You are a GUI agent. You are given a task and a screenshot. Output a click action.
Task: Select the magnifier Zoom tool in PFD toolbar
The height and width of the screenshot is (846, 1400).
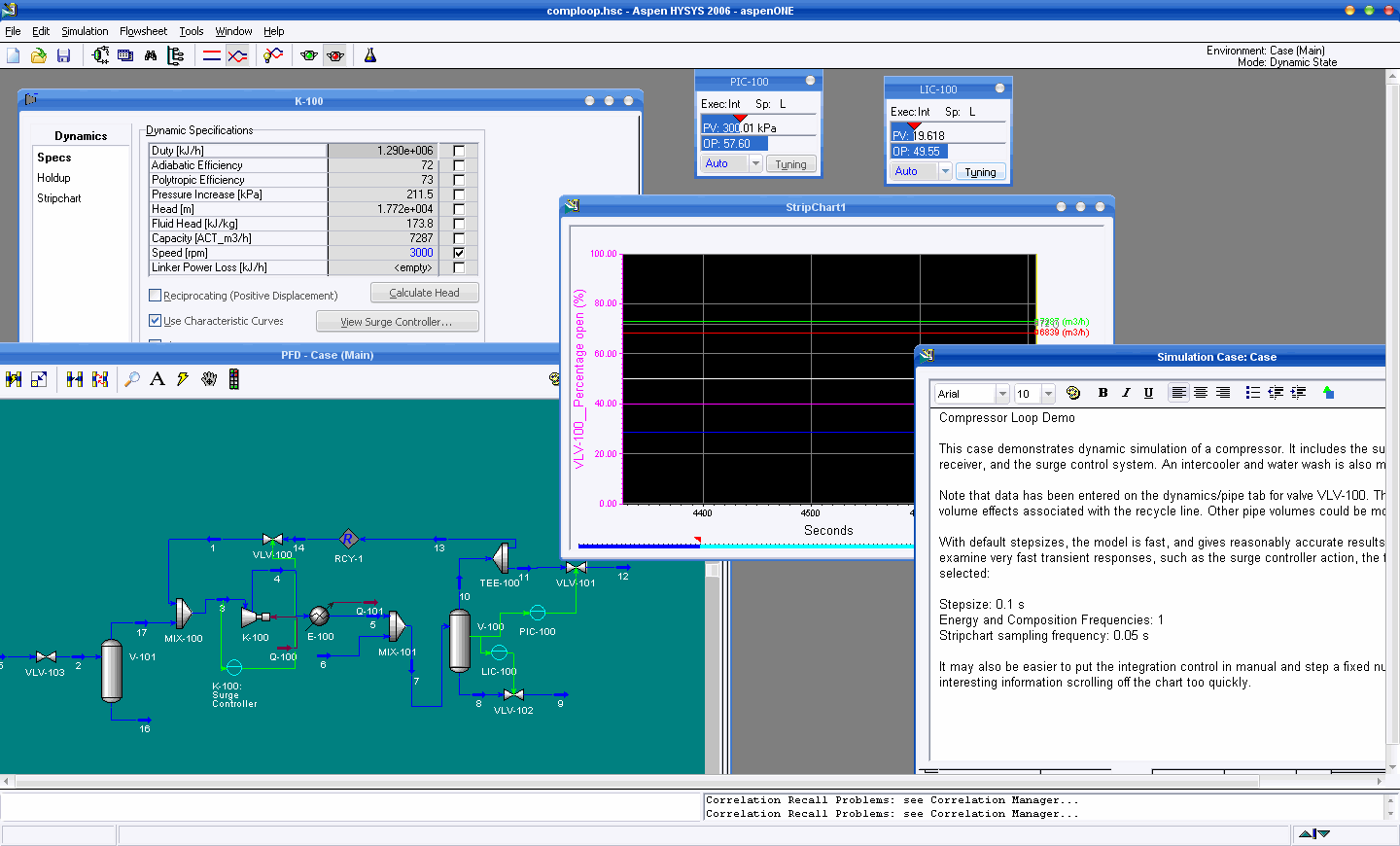click(x=132, y=379)
